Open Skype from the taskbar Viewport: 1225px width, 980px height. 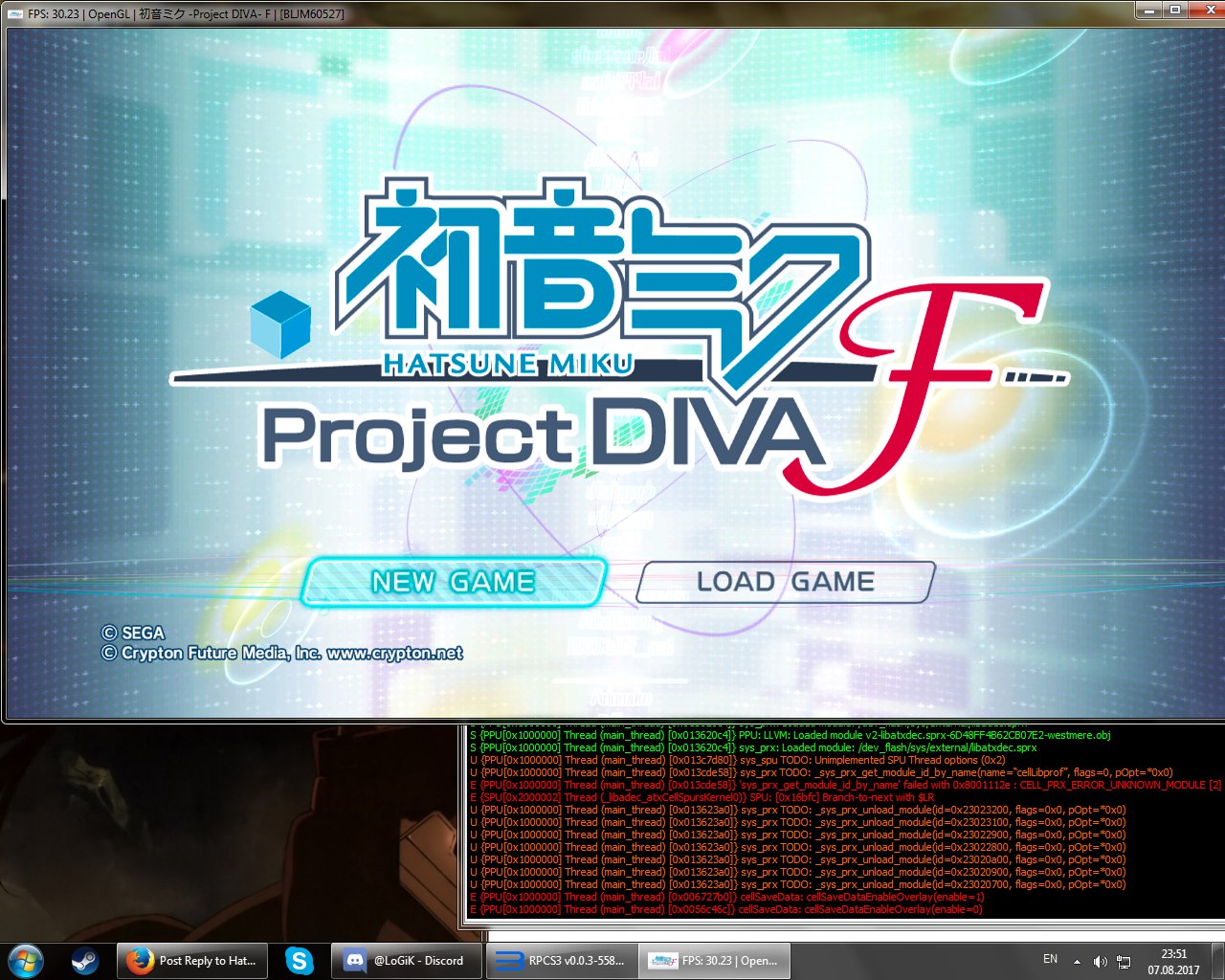pos(300,961)
